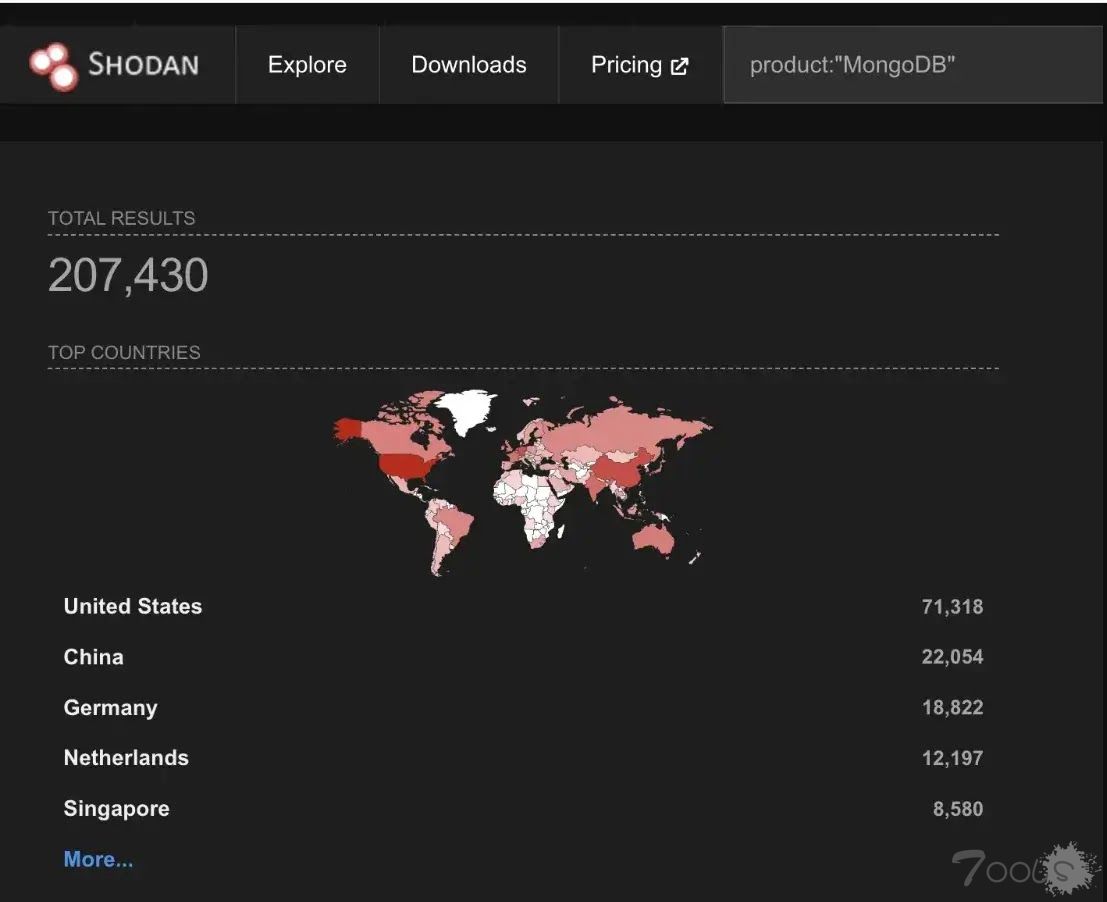The image size is (1107, 902).
Task: Click the Shodan logo icon
Action: (x=53, y=66)
